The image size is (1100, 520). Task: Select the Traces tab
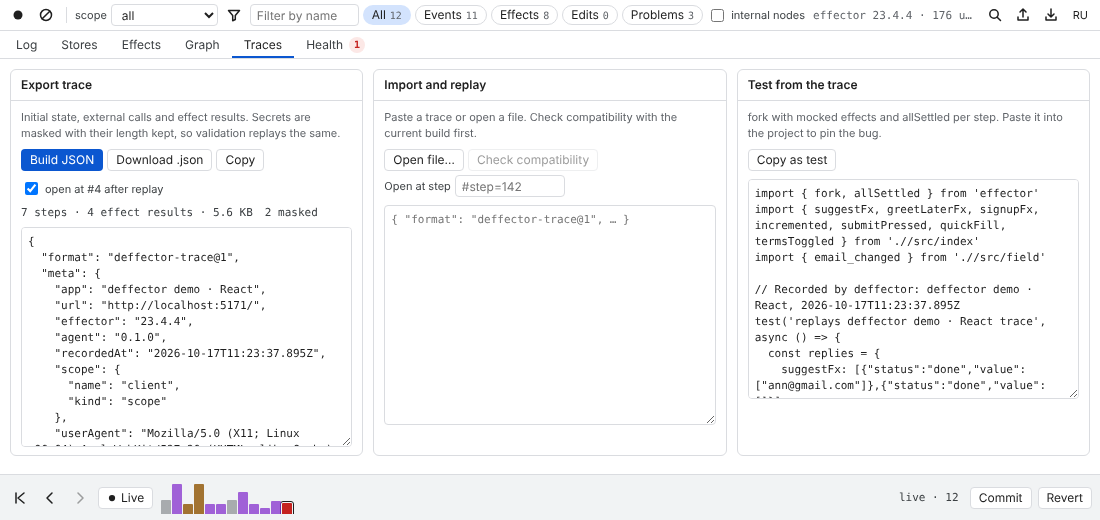coord(263,45)
